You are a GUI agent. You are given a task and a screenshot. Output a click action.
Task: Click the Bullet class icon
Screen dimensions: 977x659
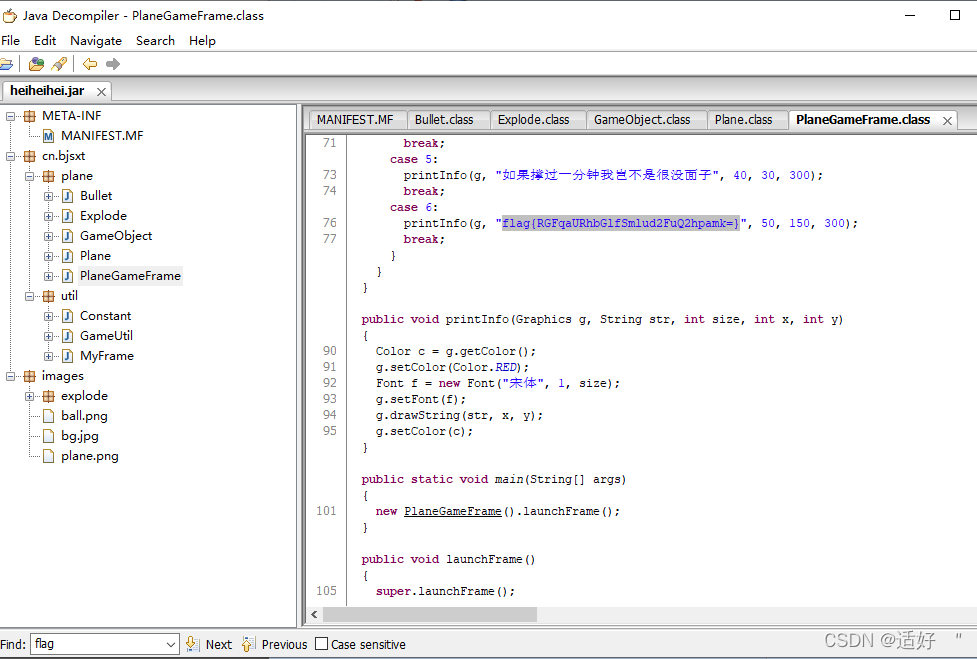pyautogui.click(x=67, y=196)
